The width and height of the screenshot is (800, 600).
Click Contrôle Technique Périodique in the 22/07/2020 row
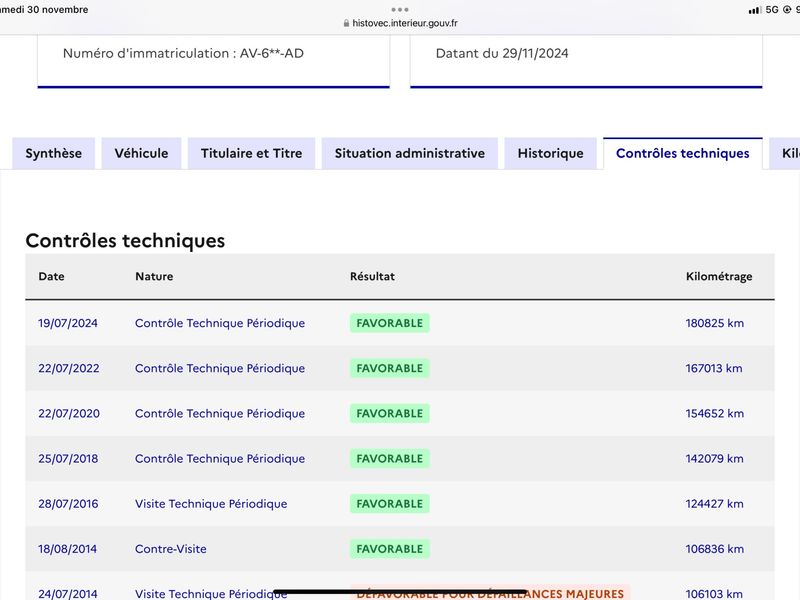[x=220, y=413]
